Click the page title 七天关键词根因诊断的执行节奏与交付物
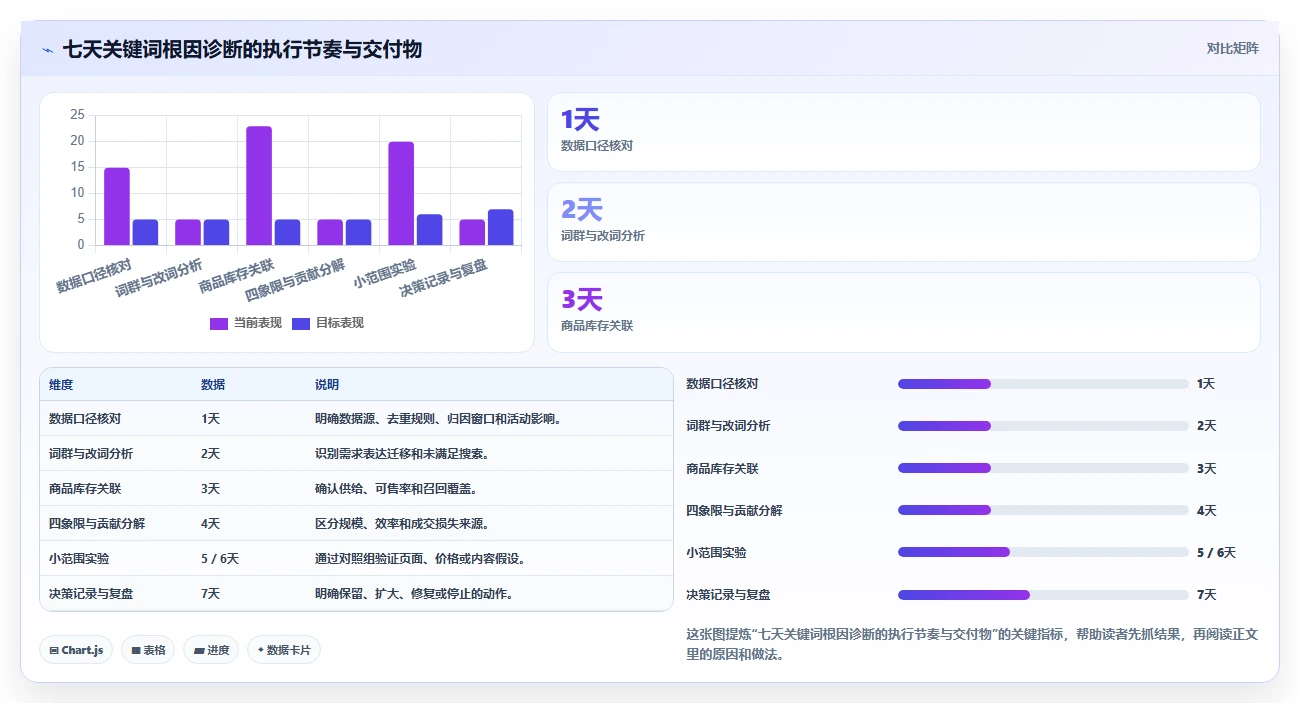Viewport: 1300px width, 703px height. [242, 49]
